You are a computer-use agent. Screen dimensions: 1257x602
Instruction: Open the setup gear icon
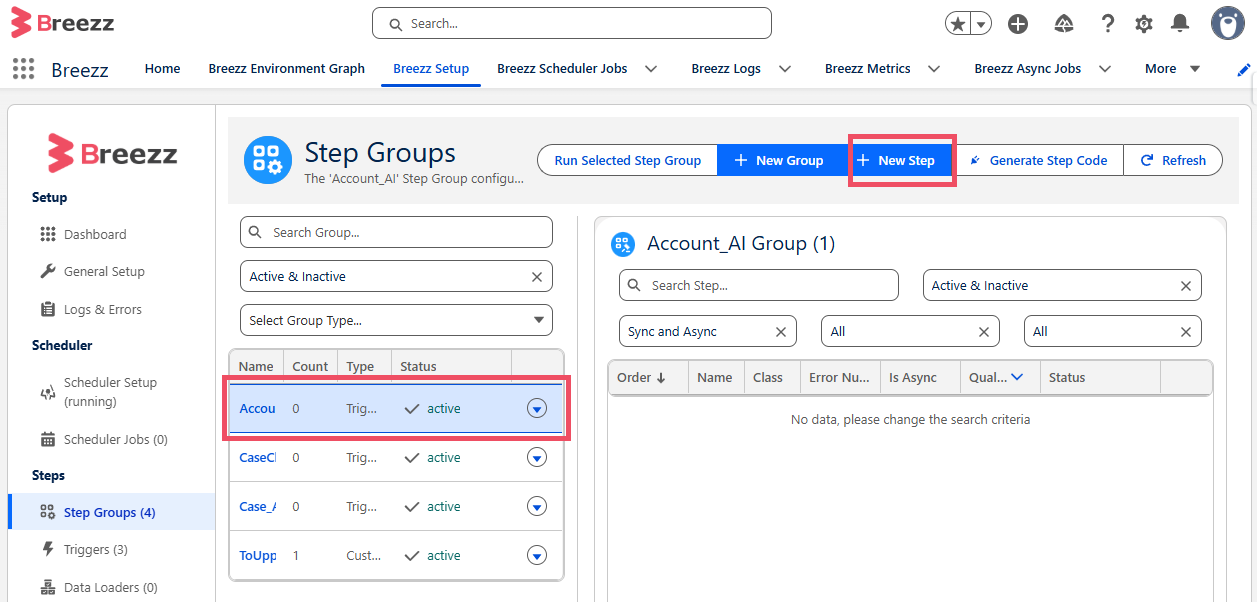pyautogui.click(x=1144, y=24)
